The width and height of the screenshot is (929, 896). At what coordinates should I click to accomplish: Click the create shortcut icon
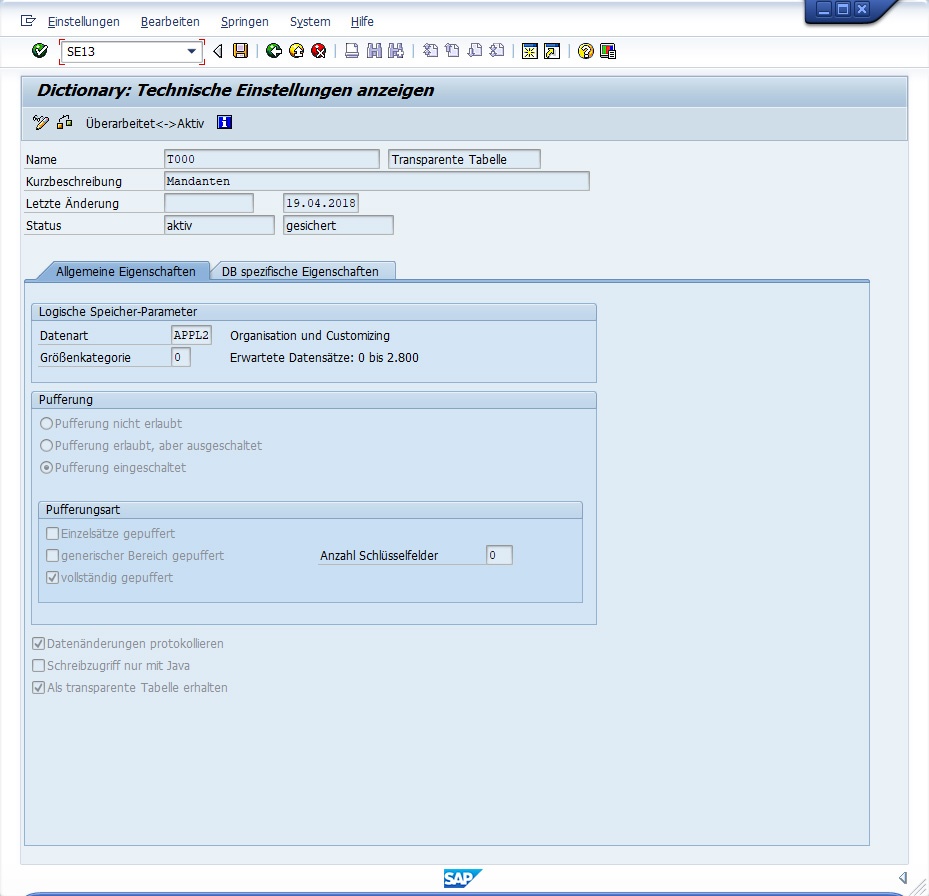point(552,52)
